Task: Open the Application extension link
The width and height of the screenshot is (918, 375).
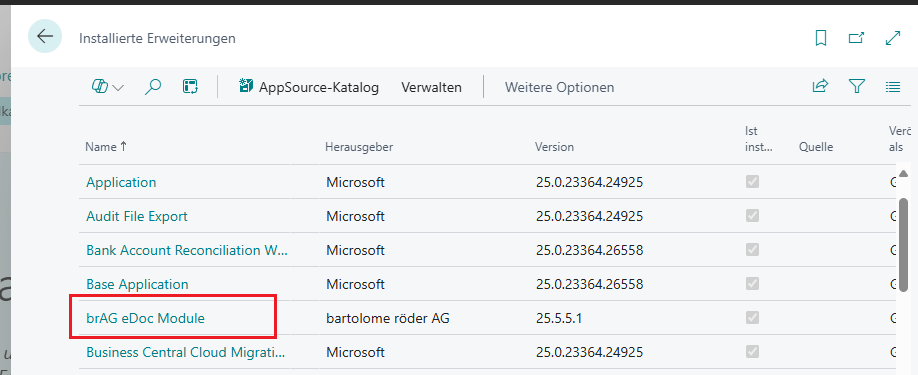Action: pos(121,182)
